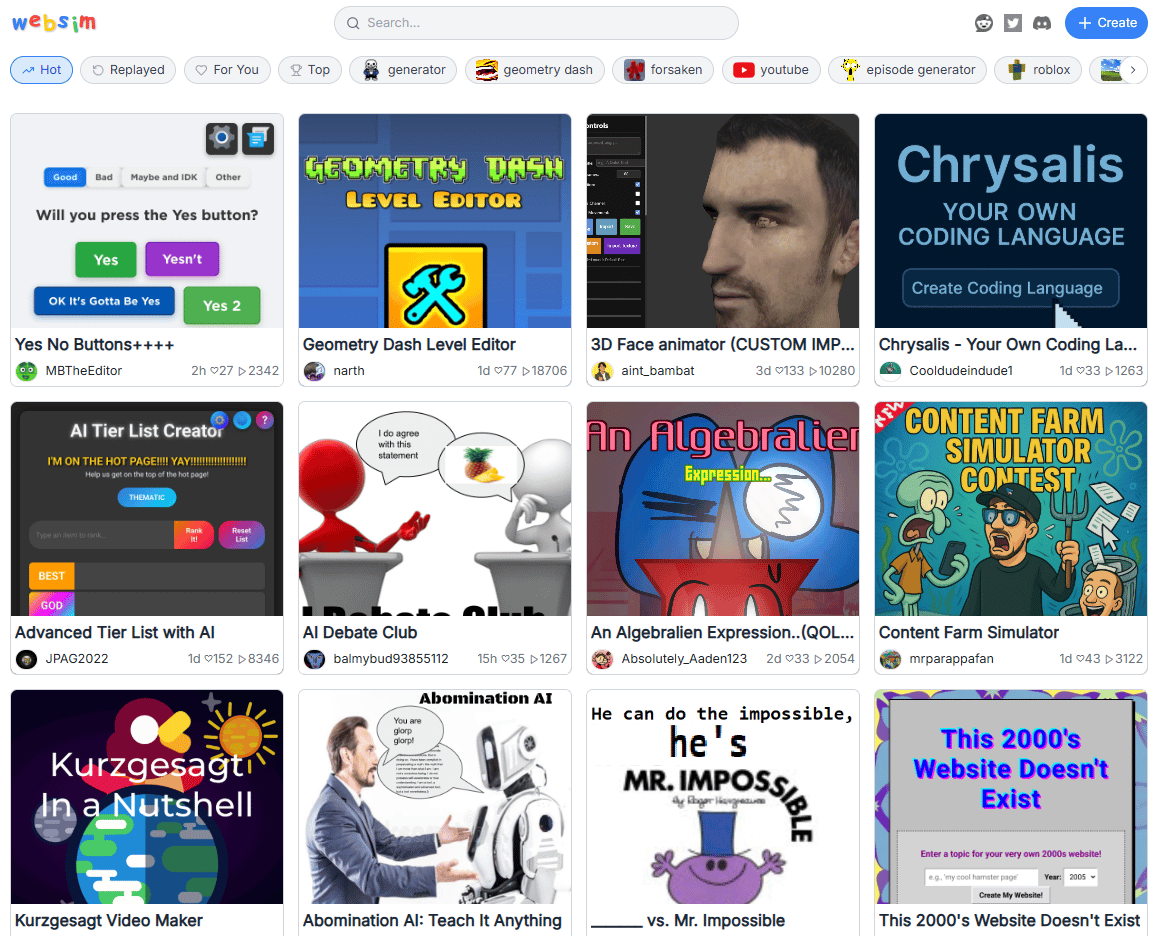This screenshot has width=1157, height=936.
Task: Filter by the geometry dash tag
Action: coord(534,70)
